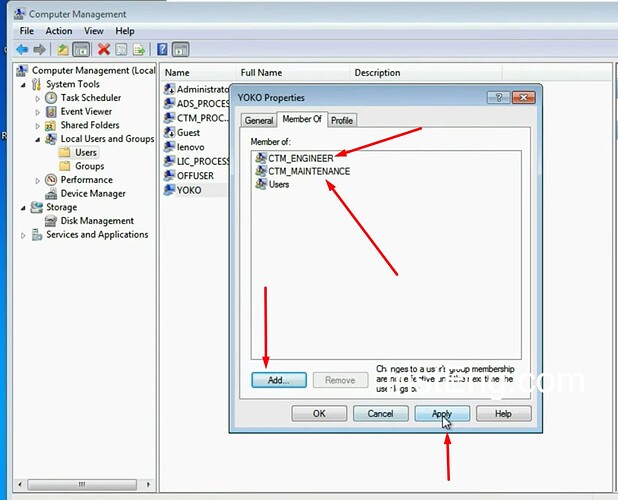Open the Help menu
Viewport: 618px width, 500px height.
[125, 31]
